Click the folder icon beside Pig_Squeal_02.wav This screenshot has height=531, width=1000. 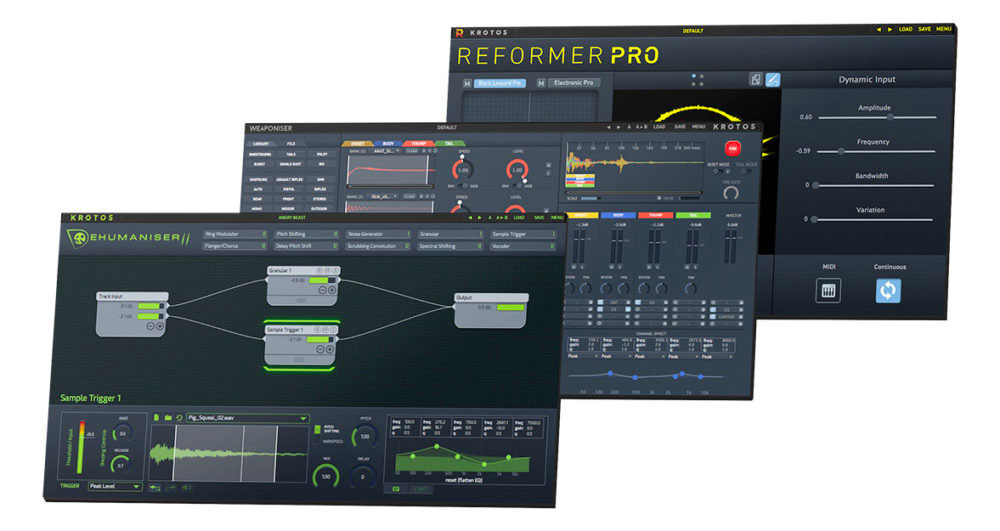[168, 418]
